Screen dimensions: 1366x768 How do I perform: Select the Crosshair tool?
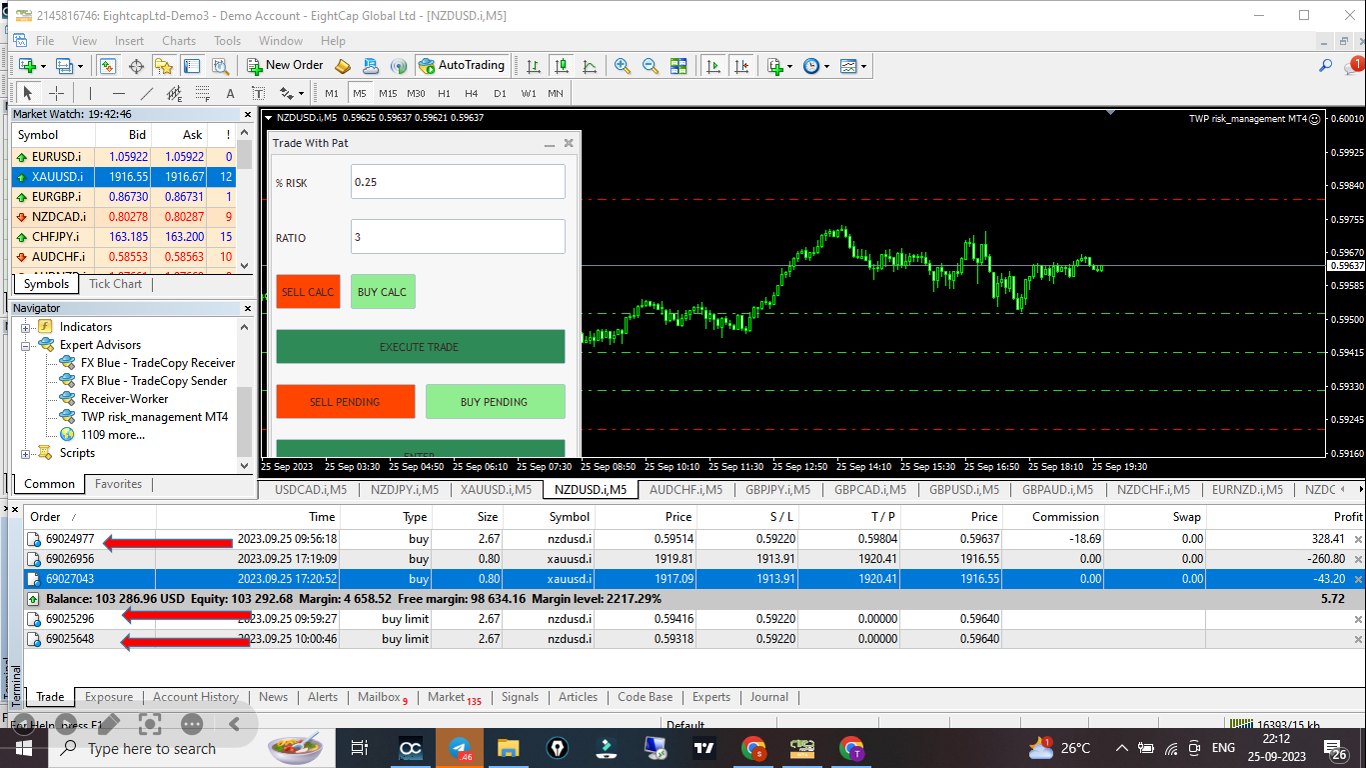57,93
